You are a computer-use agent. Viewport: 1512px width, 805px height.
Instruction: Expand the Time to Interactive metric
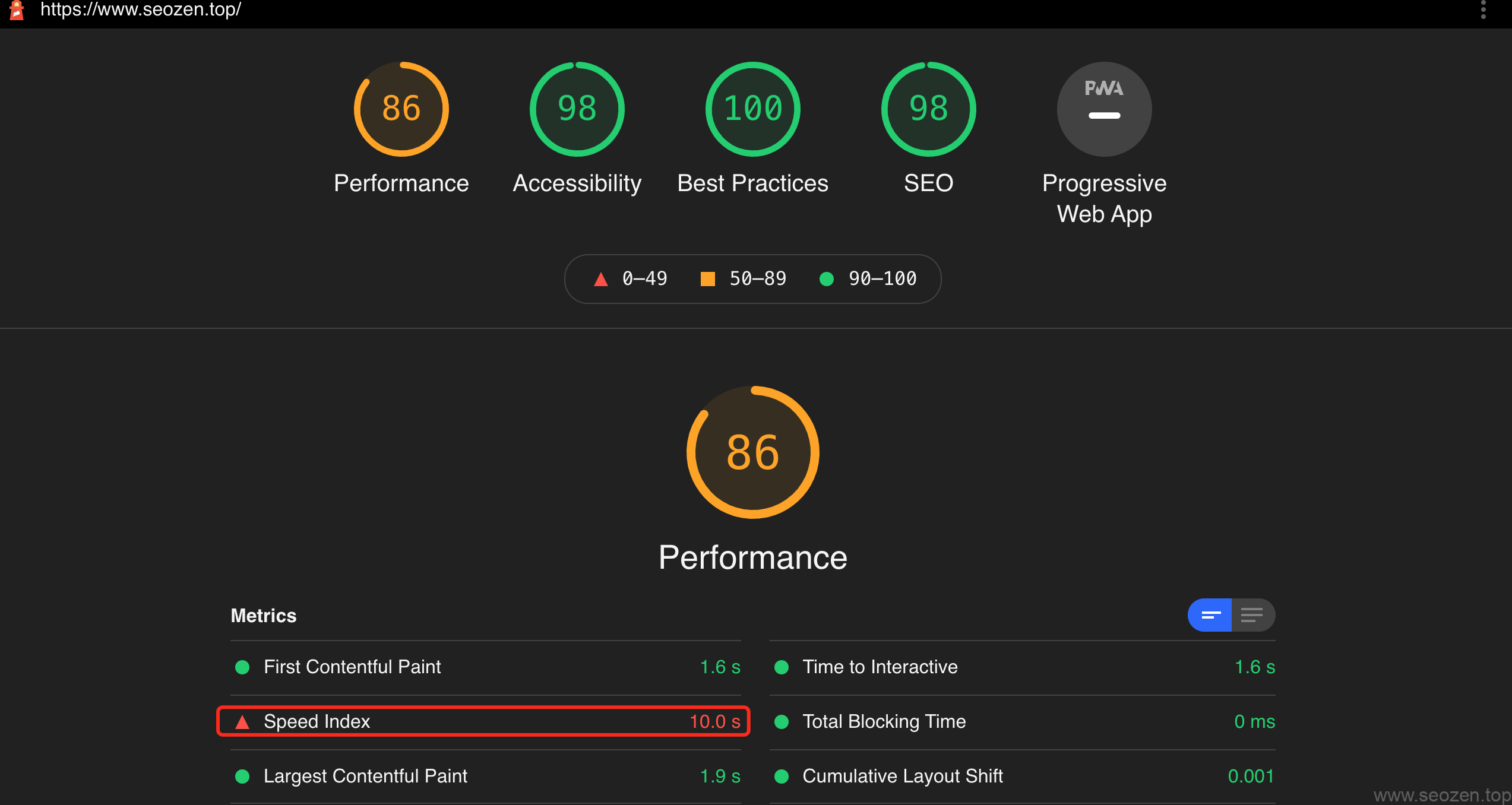pos(880,667)
